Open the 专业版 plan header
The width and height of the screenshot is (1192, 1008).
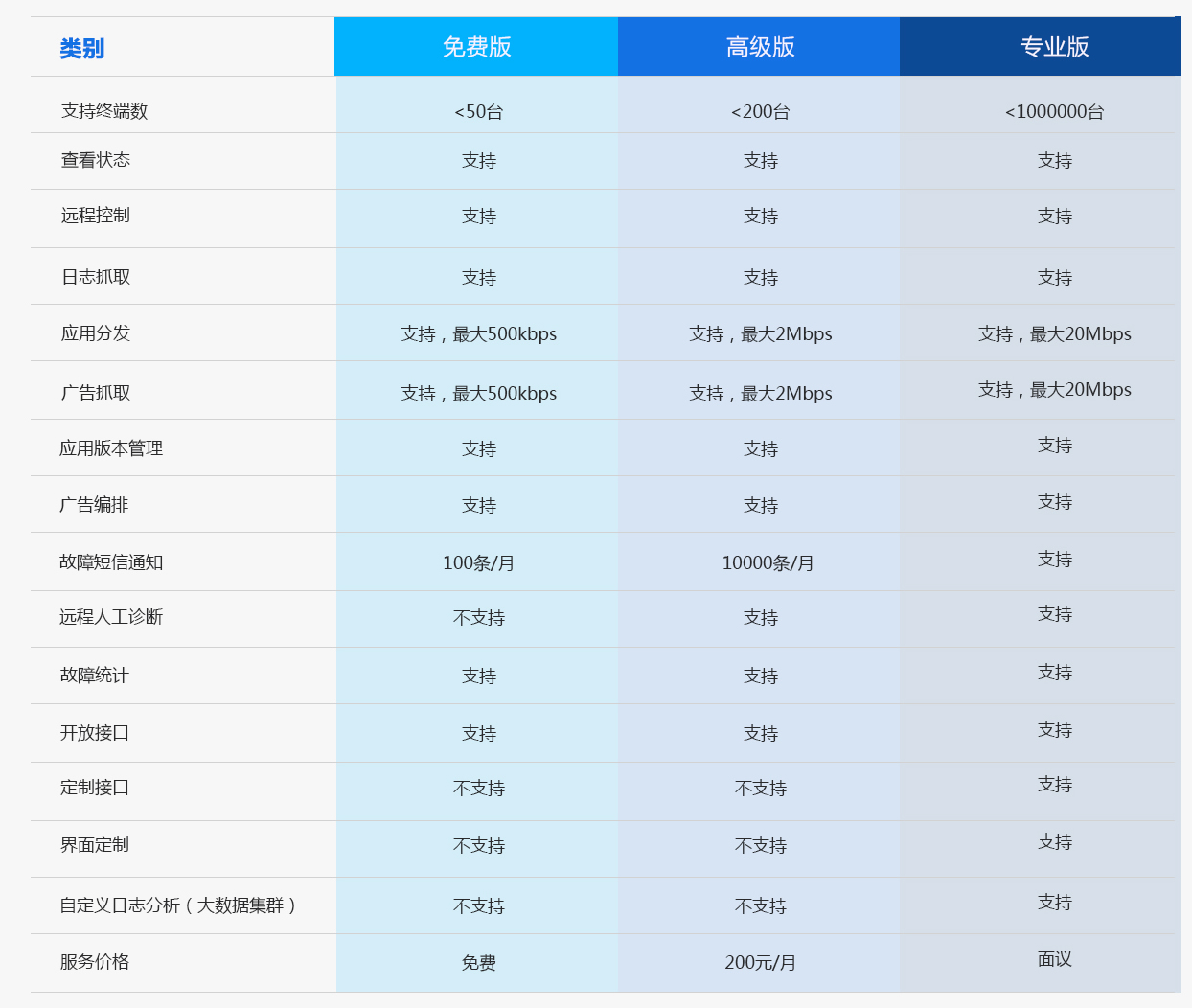point(1054,47)
